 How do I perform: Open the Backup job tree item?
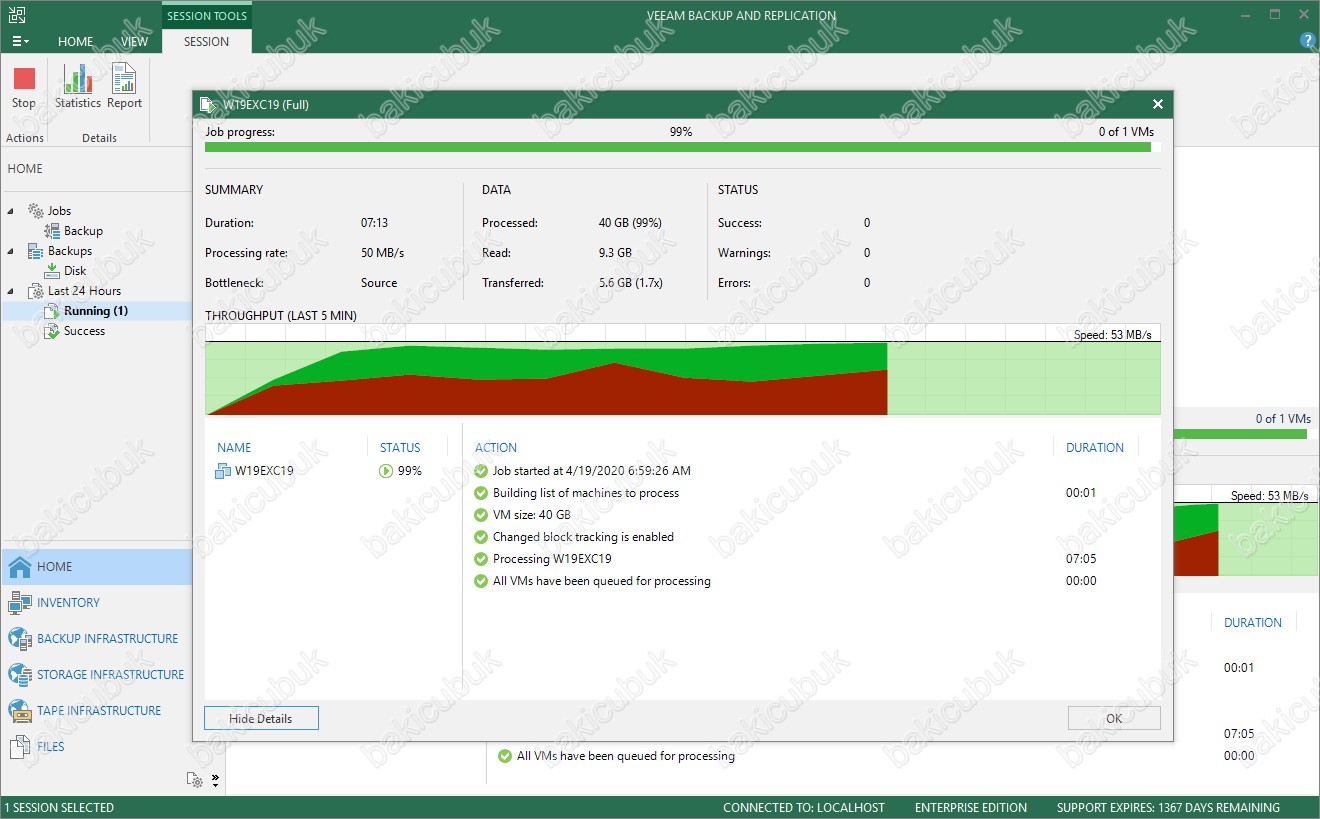(83, 231)
